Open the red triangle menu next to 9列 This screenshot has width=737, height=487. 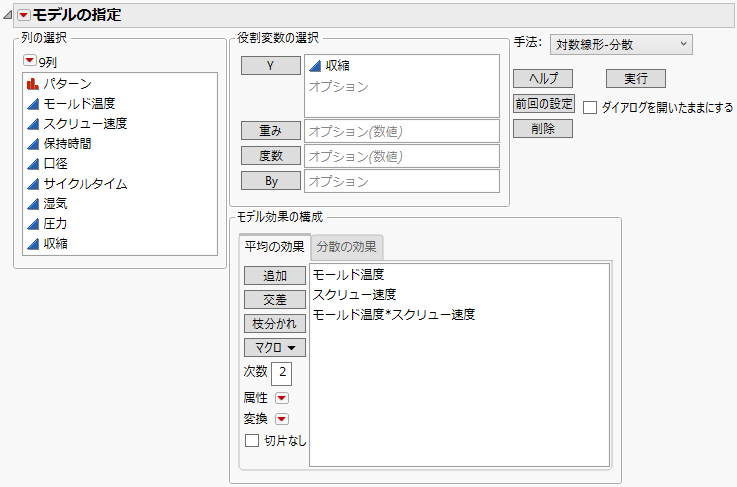pos(29,60)
